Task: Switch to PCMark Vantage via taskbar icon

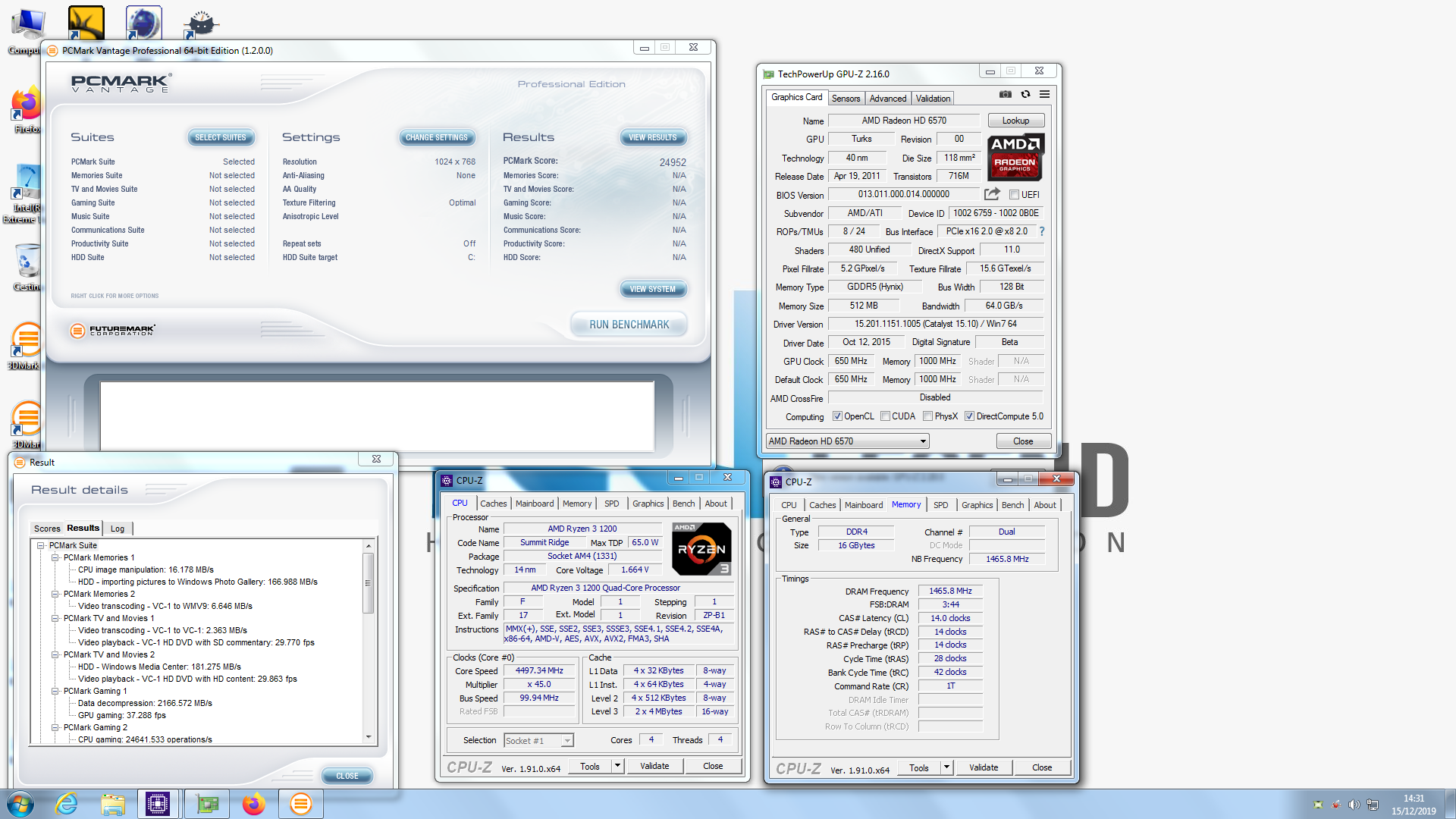Action: tap(301, 804)
